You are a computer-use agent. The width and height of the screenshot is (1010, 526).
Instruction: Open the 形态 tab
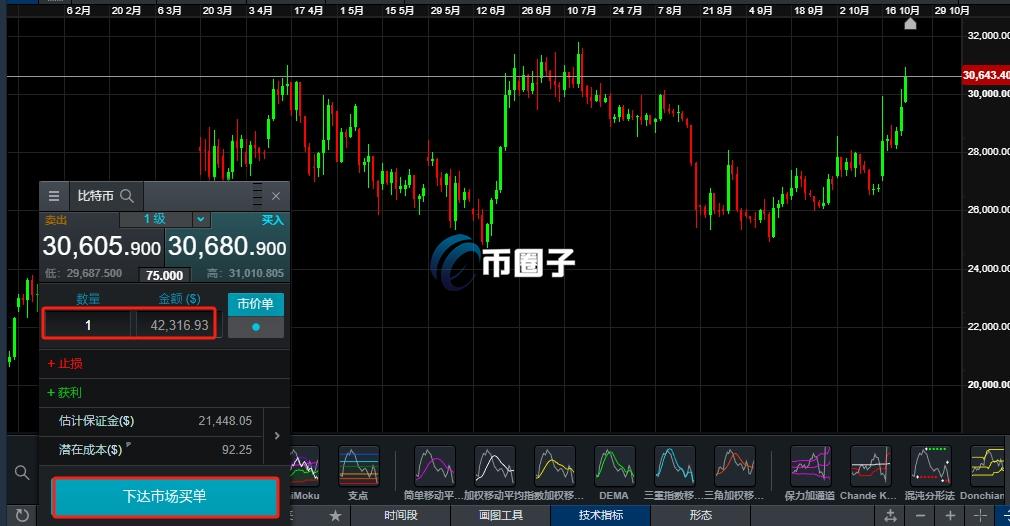pyautogui.click(x=700, y=515)
